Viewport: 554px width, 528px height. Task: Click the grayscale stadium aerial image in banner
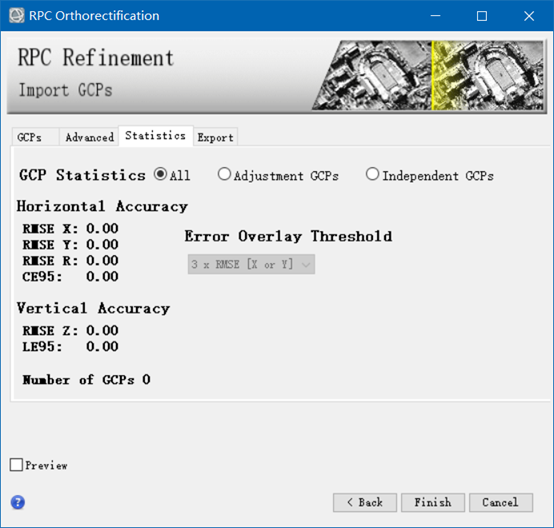pos(372,75)
